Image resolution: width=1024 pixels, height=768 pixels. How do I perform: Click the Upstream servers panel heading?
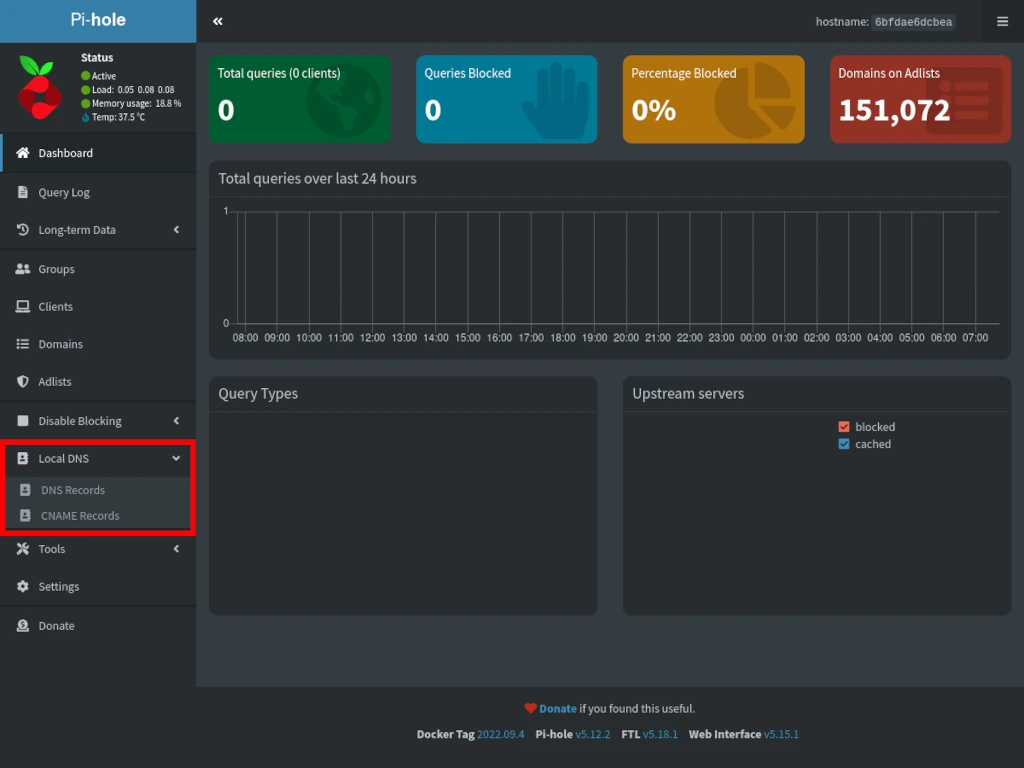coord(688,394)
